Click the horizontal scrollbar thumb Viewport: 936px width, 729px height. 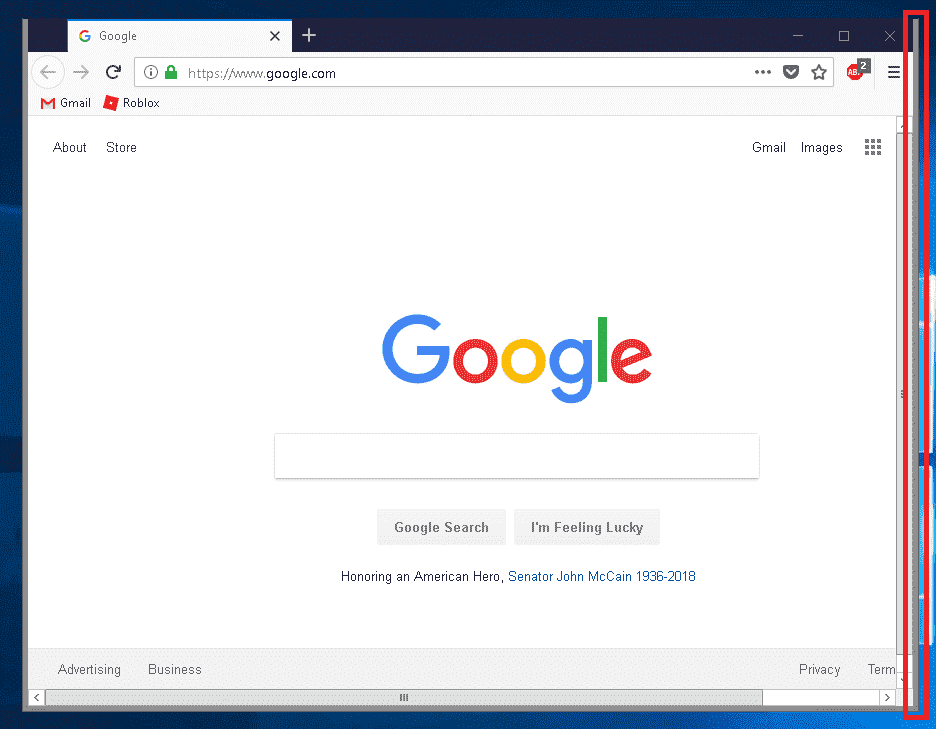[404, 697]
